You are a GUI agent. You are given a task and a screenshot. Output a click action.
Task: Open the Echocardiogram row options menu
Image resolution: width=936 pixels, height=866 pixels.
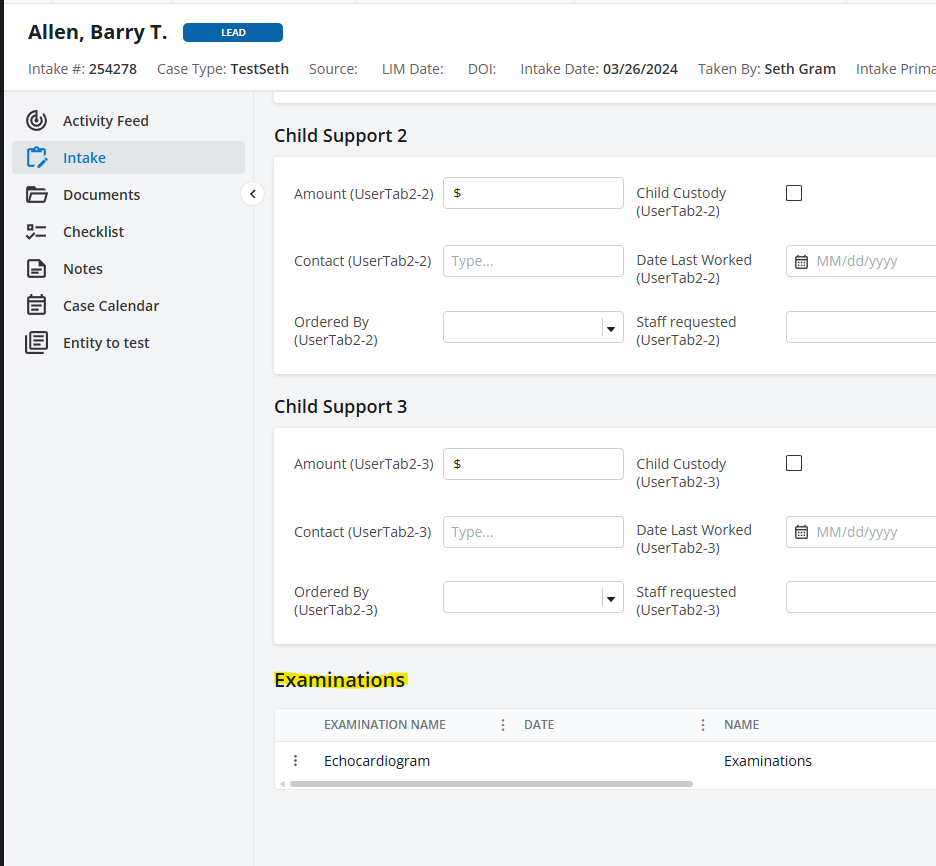(295, 760)
